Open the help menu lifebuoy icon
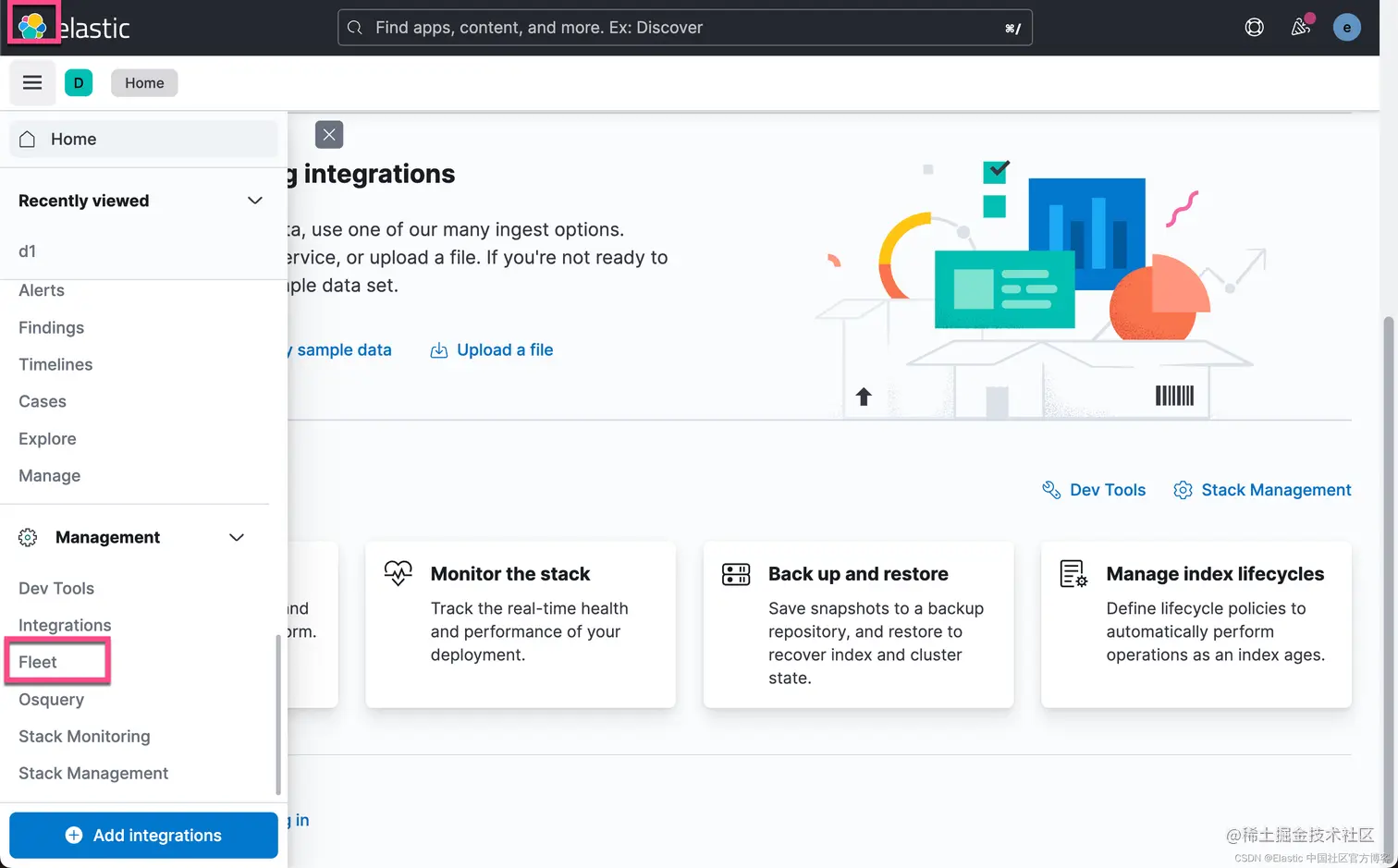This screenshot has width=1398, height=868. pyautogui.click(x=1254, y=28)
